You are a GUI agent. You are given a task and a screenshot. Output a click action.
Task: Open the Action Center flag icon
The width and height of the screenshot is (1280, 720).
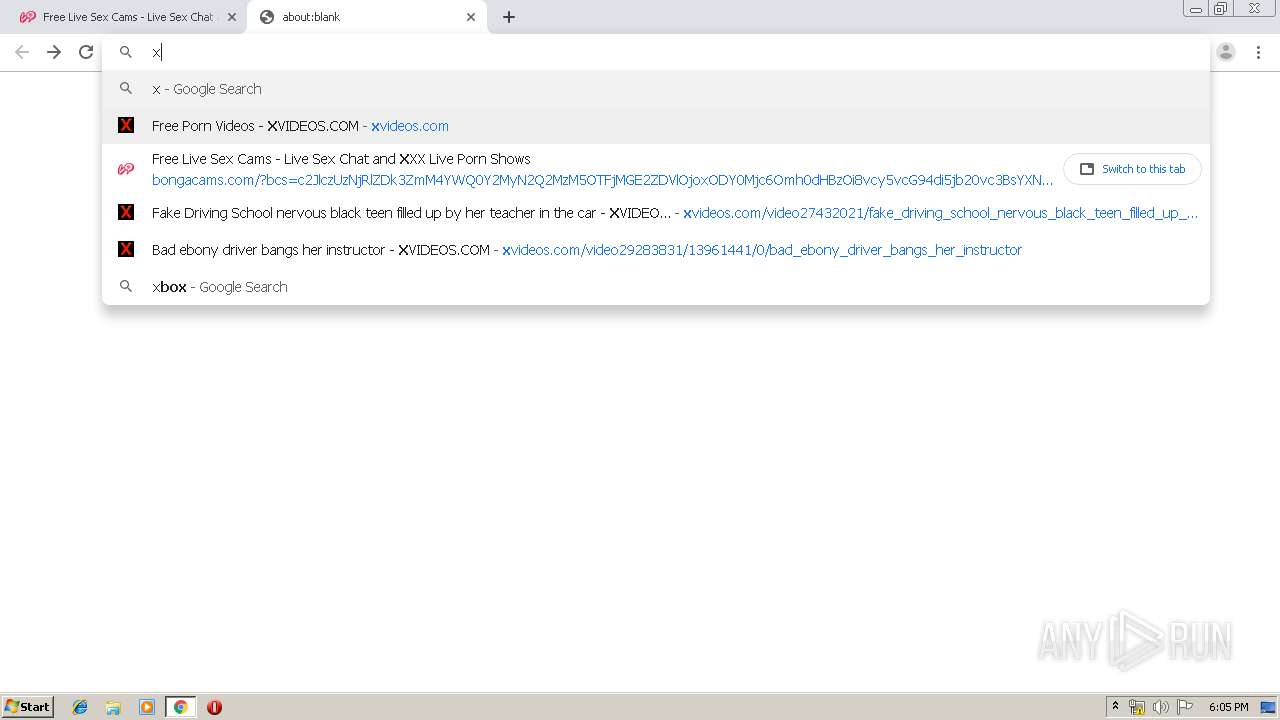[1185, 707]
